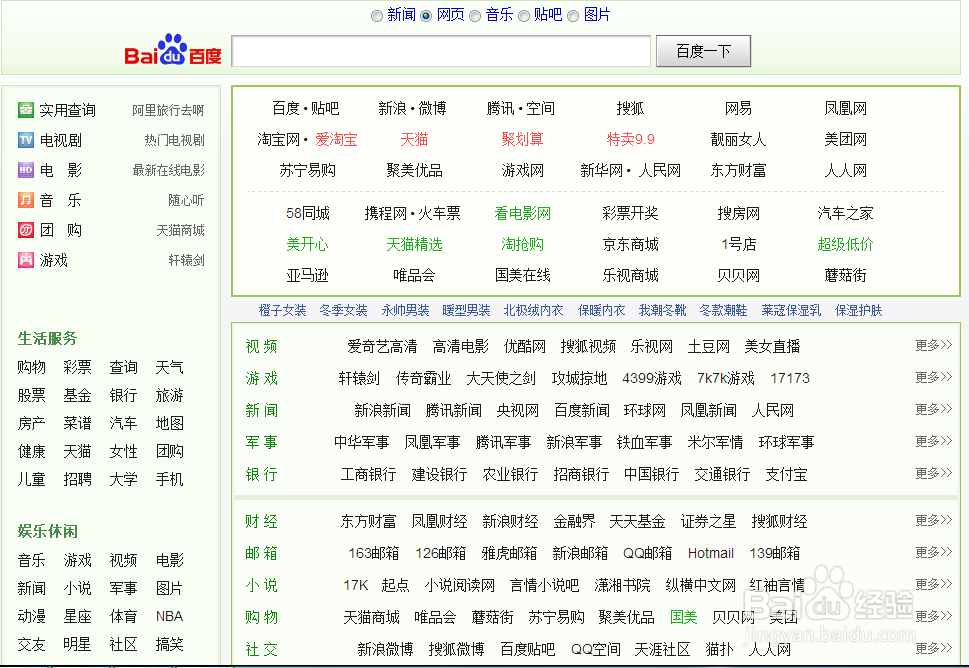
Task: Select the 贴吧 search radio button
Action: [x=524, y=16]
